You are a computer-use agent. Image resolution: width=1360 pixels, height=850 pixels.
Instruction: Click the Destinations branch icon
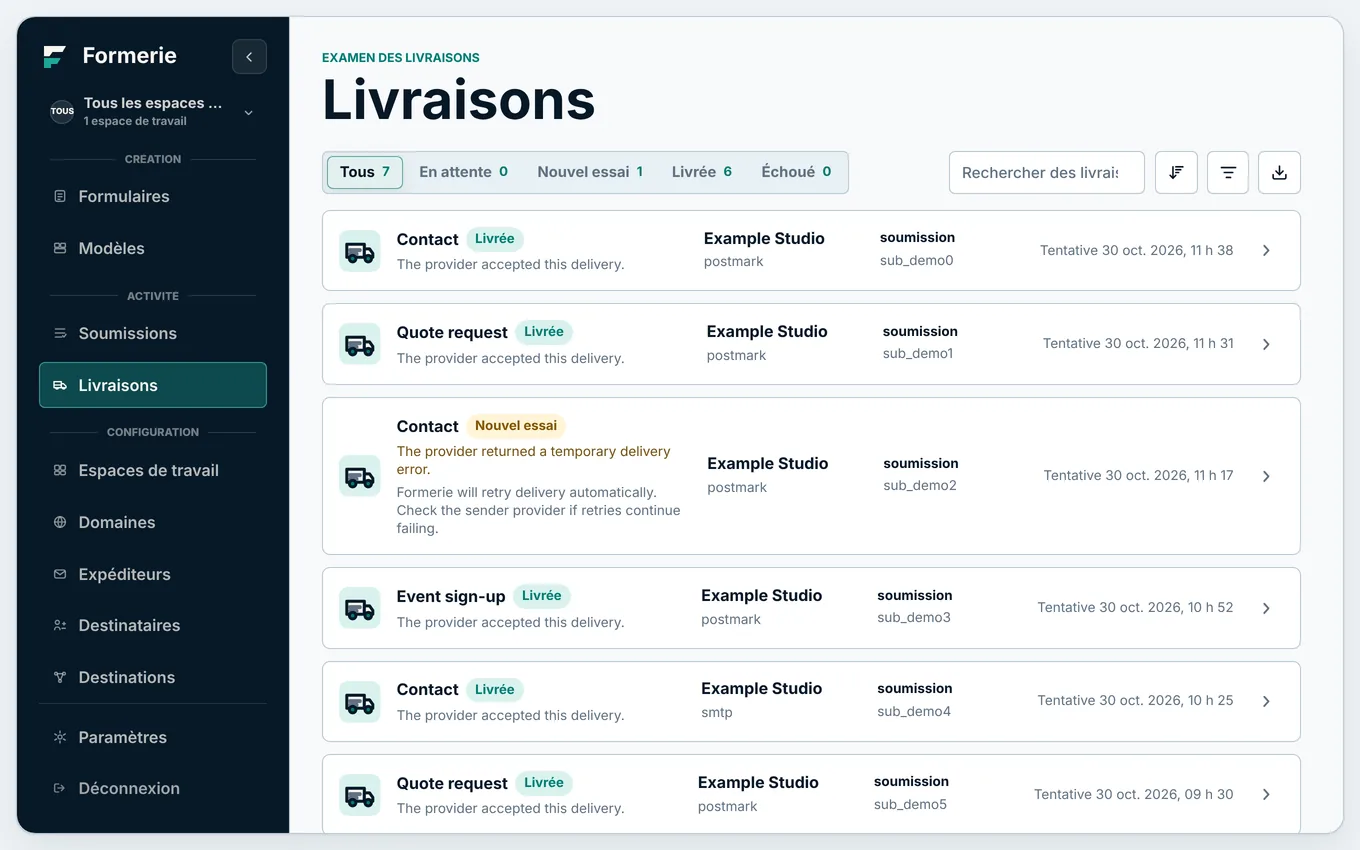point(60,677)
